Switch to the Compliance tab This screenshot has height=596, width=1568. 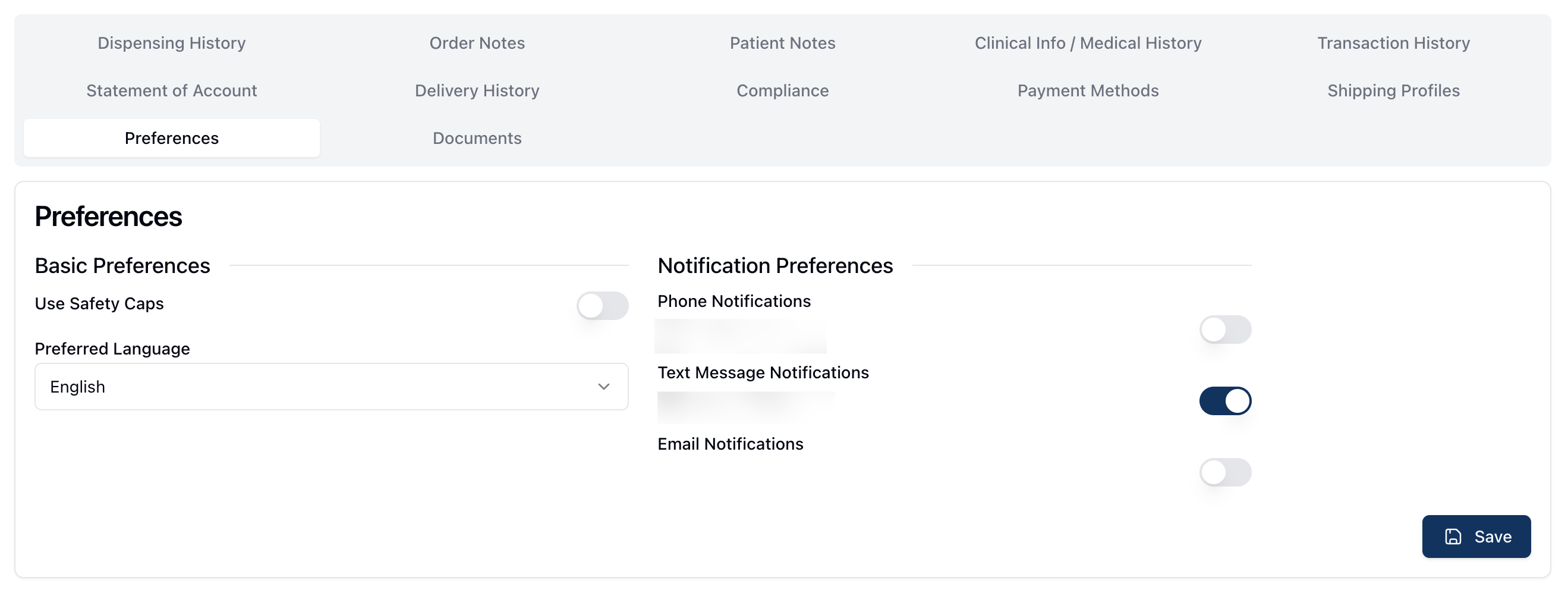782,90
